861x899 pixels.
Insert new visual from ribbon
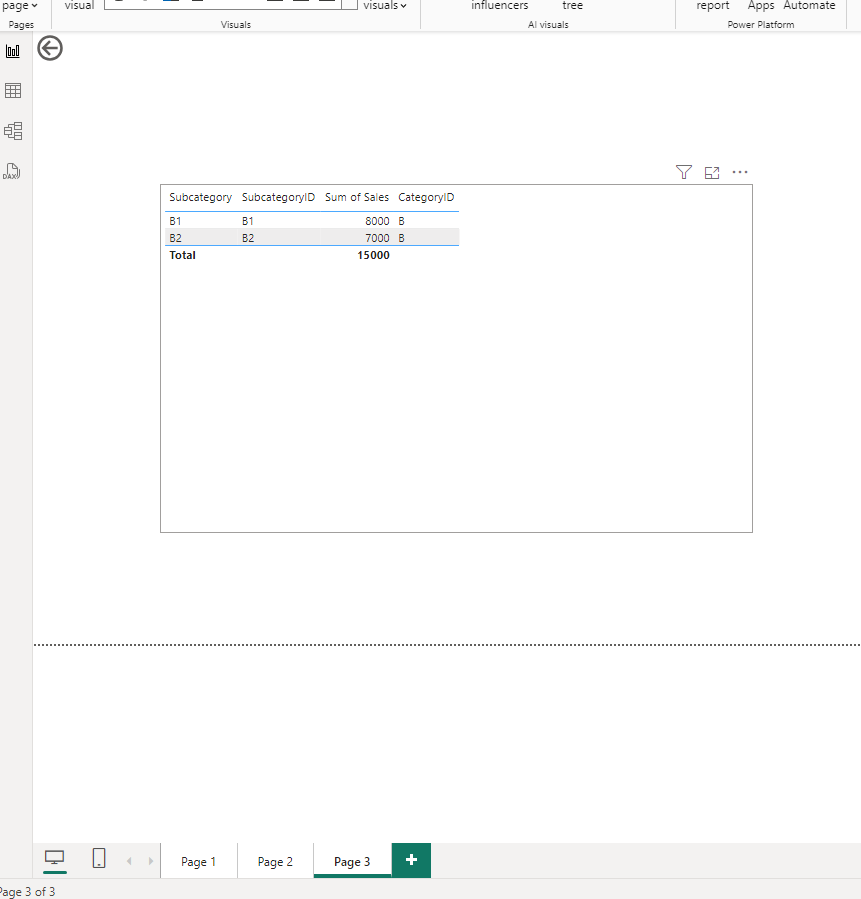pos(79,6)
